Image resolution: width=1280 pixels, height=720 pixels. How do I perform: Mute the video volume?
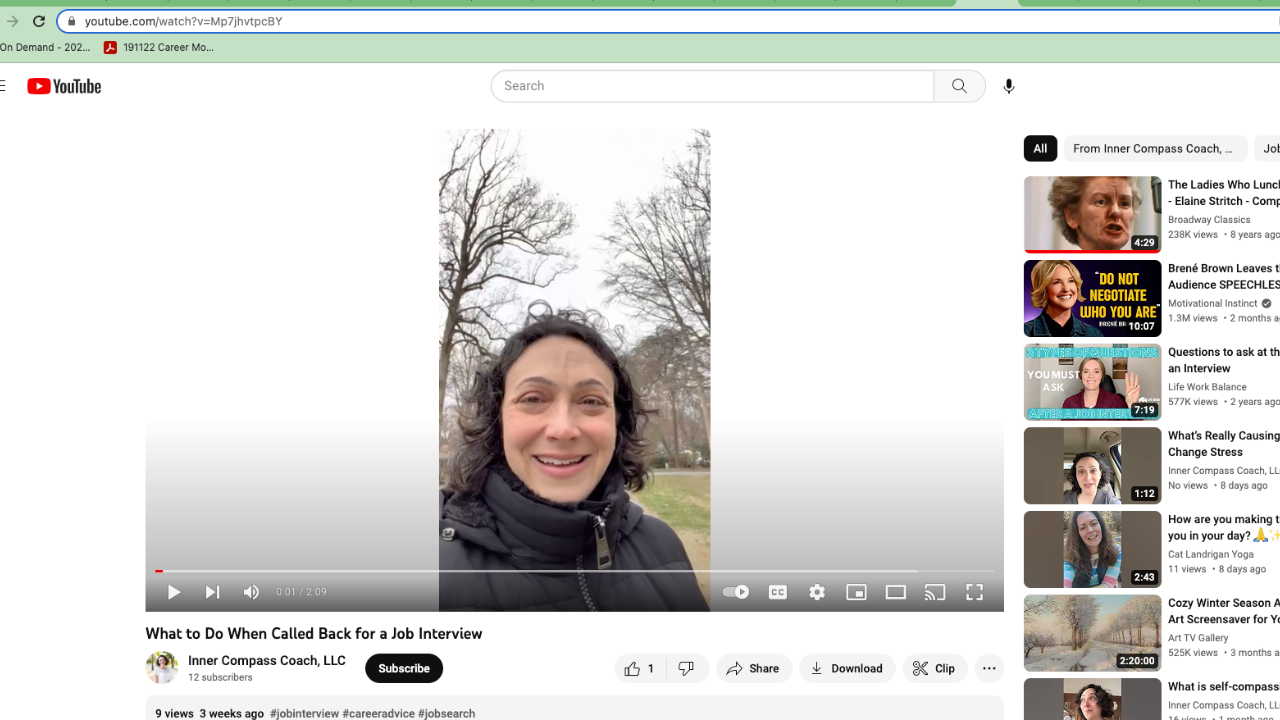pyautogui.click(x=251, y=592)
